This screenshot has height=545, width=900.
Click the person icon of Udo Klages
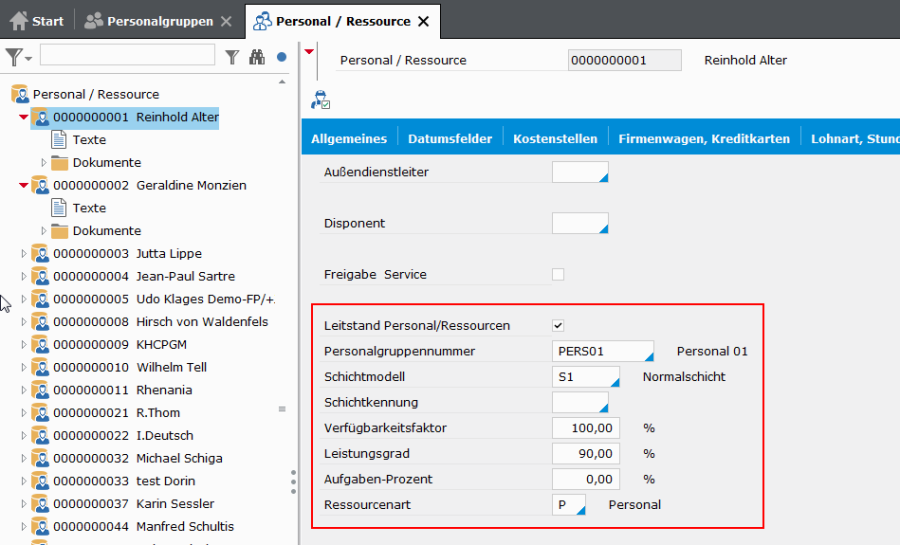[40, 299]
